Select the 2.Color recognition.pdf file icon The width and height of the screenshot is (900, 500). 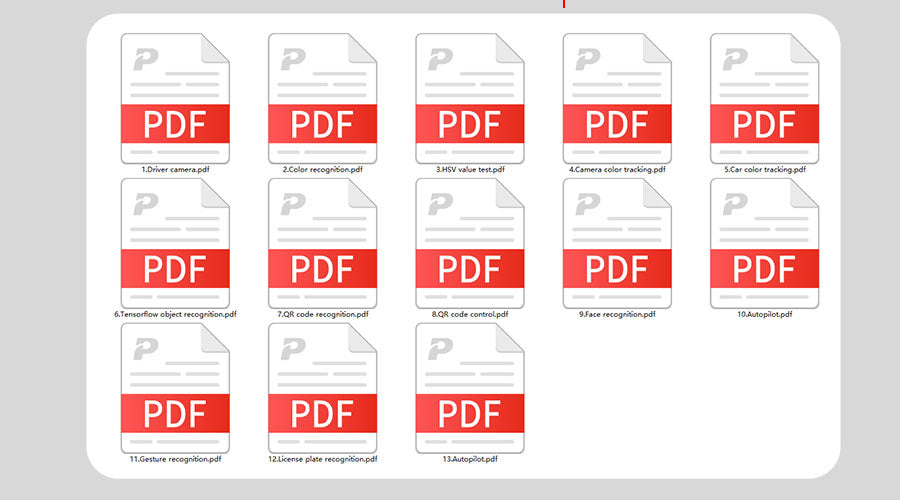tap(322, 98)
